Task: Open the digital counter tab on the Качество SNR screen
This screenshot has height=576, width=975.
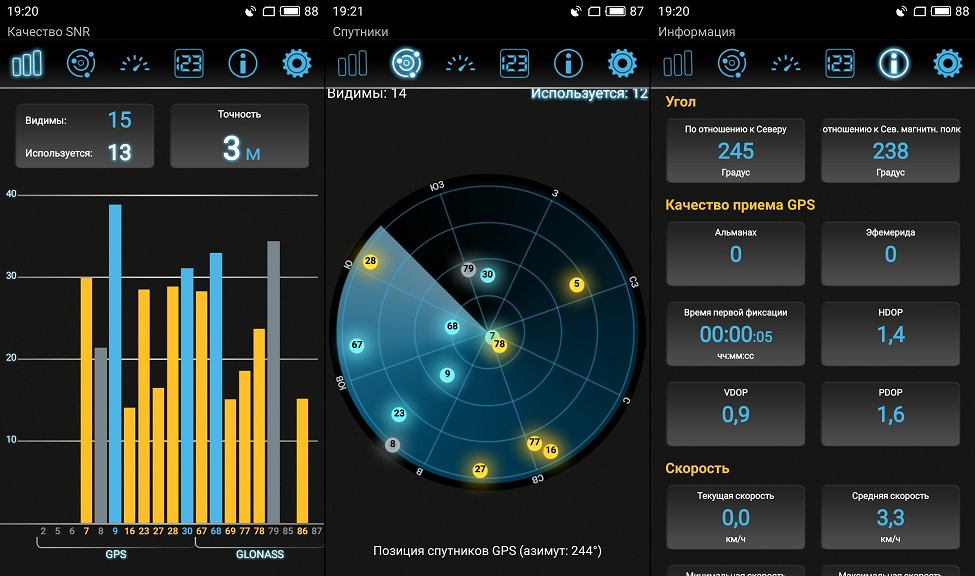Action: (189, 63)
